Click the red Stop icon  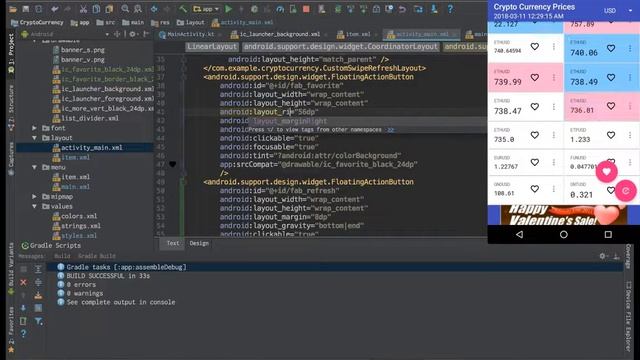tap(306, 9)
